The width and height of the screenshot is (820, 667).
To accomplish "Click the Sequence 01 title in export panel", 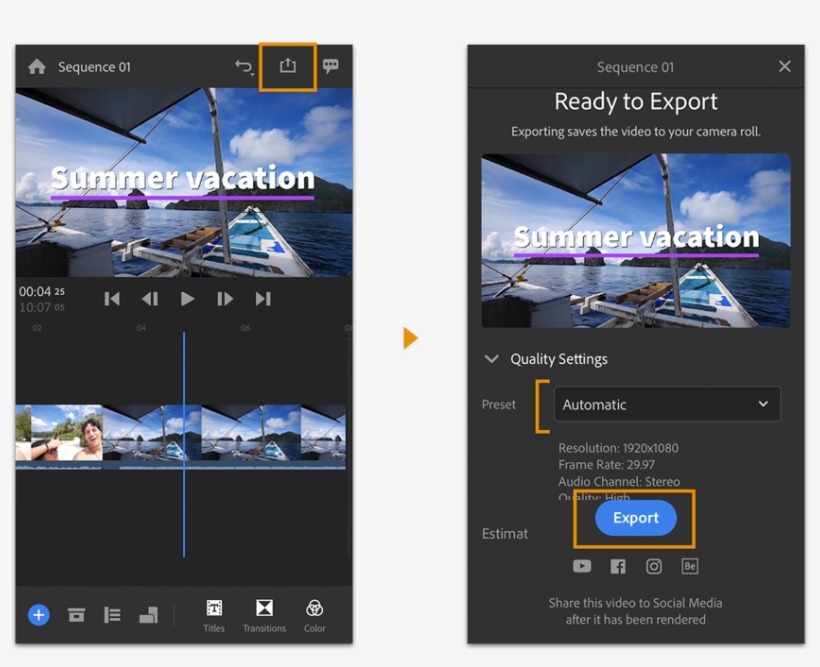I will pyautogui.click(x=635, y=66).
